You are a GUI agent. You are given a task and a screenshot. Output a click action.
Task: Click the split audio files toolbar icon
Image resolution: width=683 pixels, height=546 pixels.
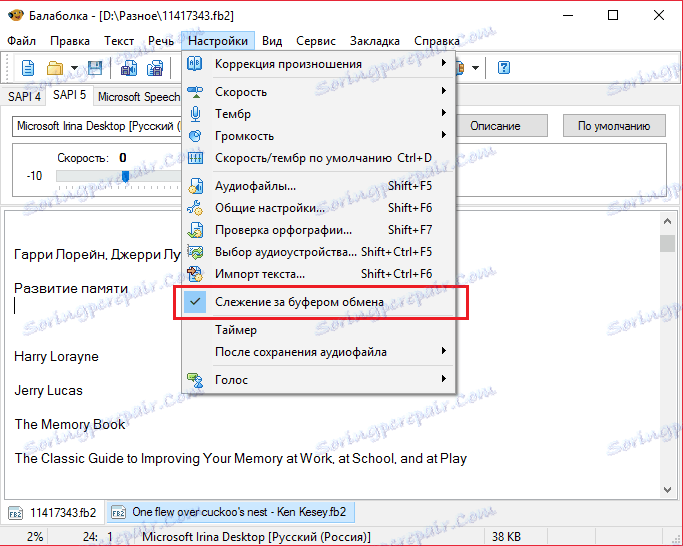point(155,68)
